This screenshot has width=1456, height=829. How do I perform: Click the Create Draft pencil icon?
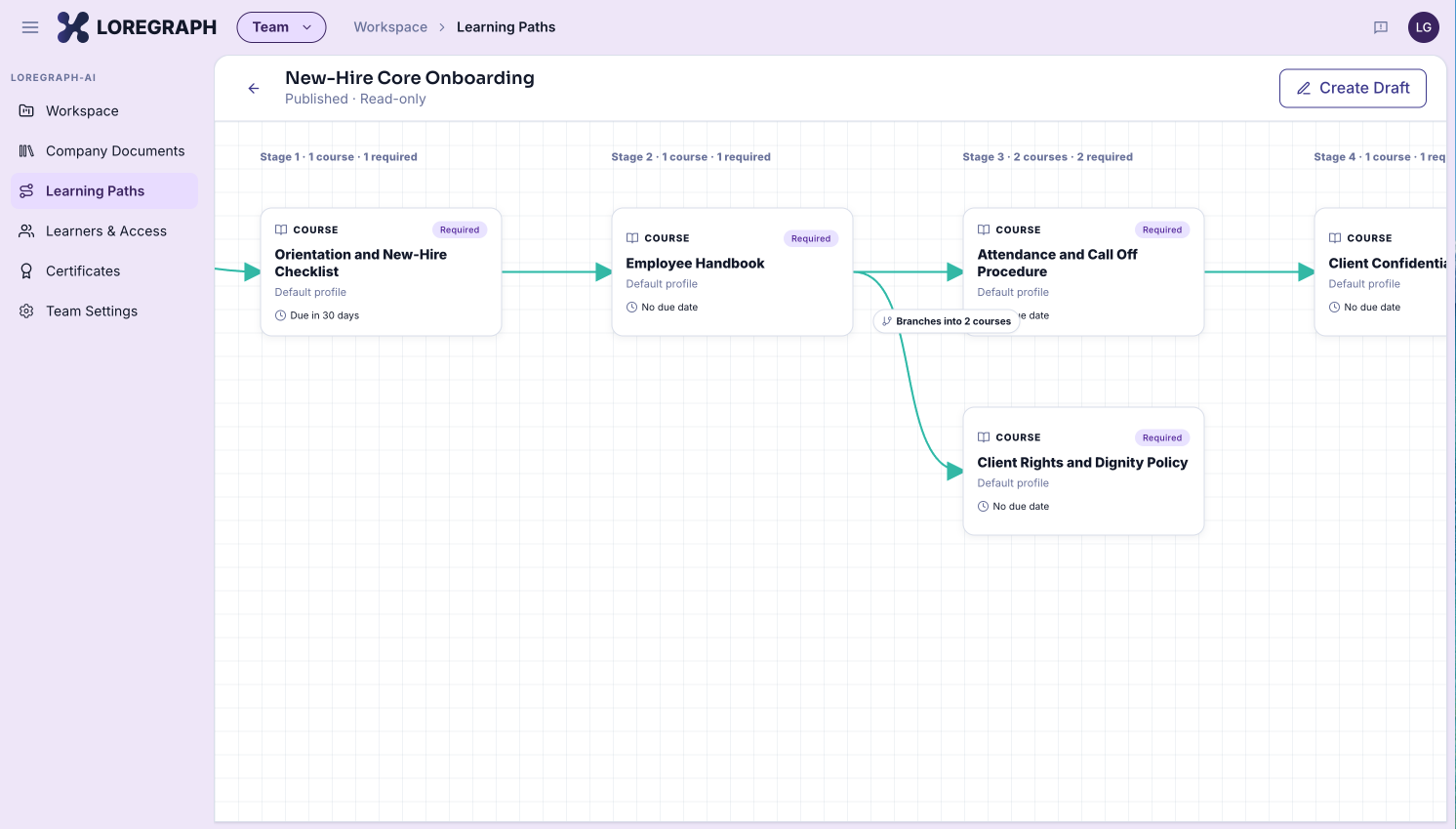(x=1304, y=88)
